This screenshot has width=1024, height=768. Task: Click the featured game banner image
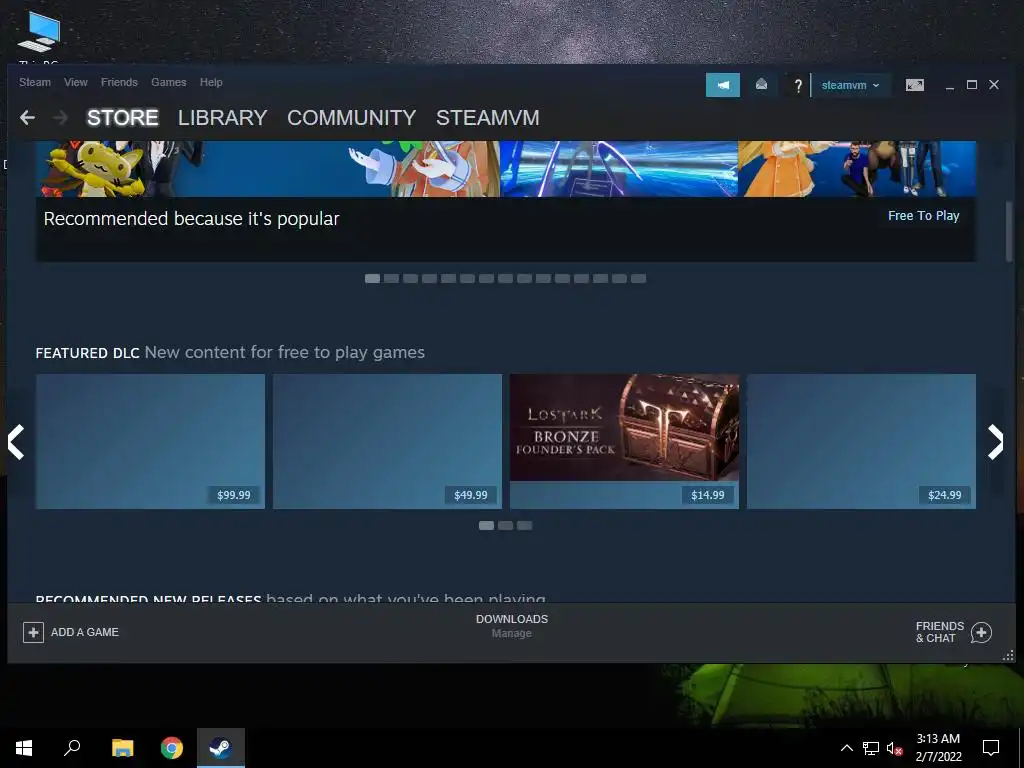coord(506,168)
